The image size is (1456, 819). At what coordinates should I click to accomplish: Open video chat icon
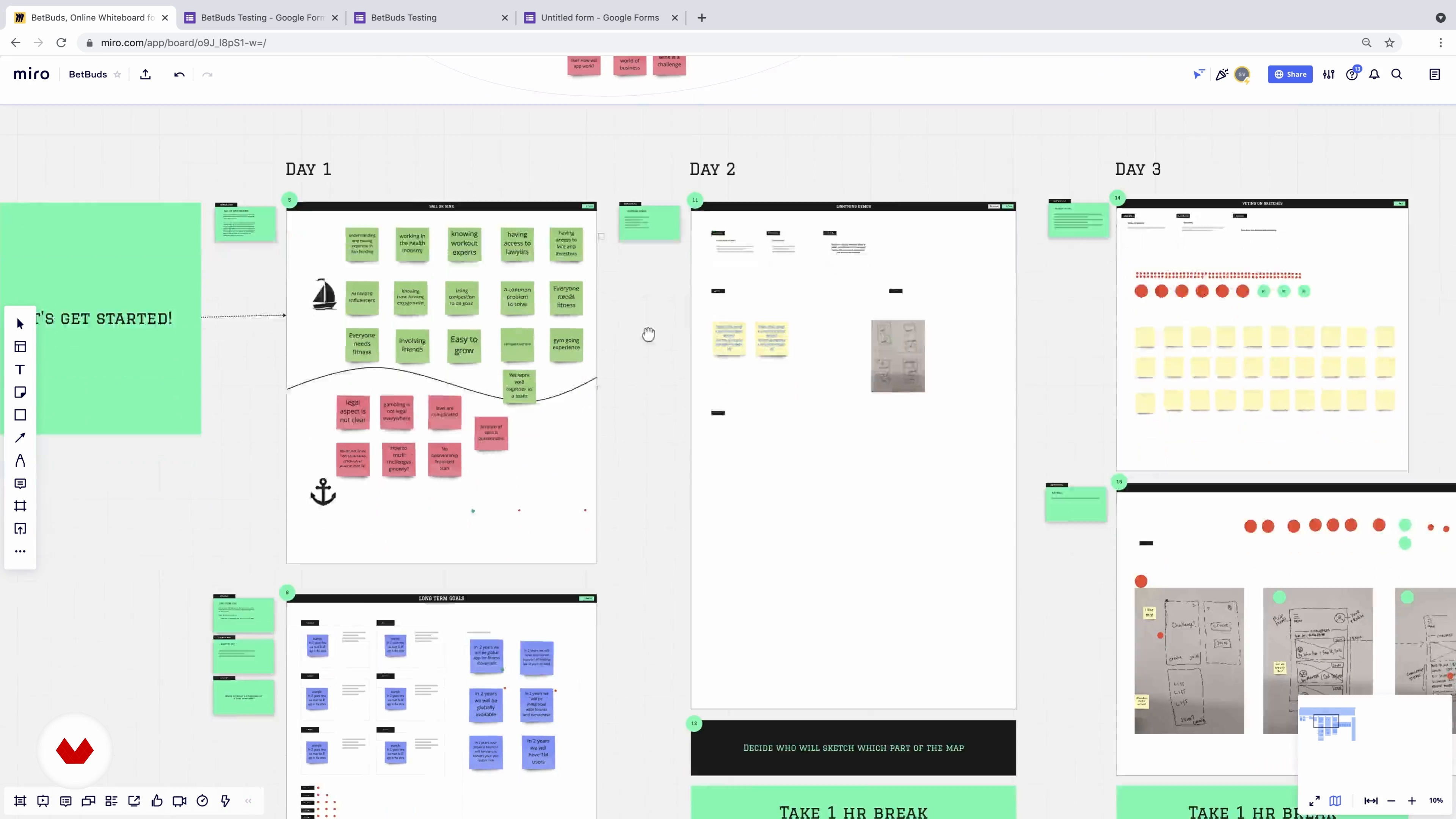click(x=180, y=801)
